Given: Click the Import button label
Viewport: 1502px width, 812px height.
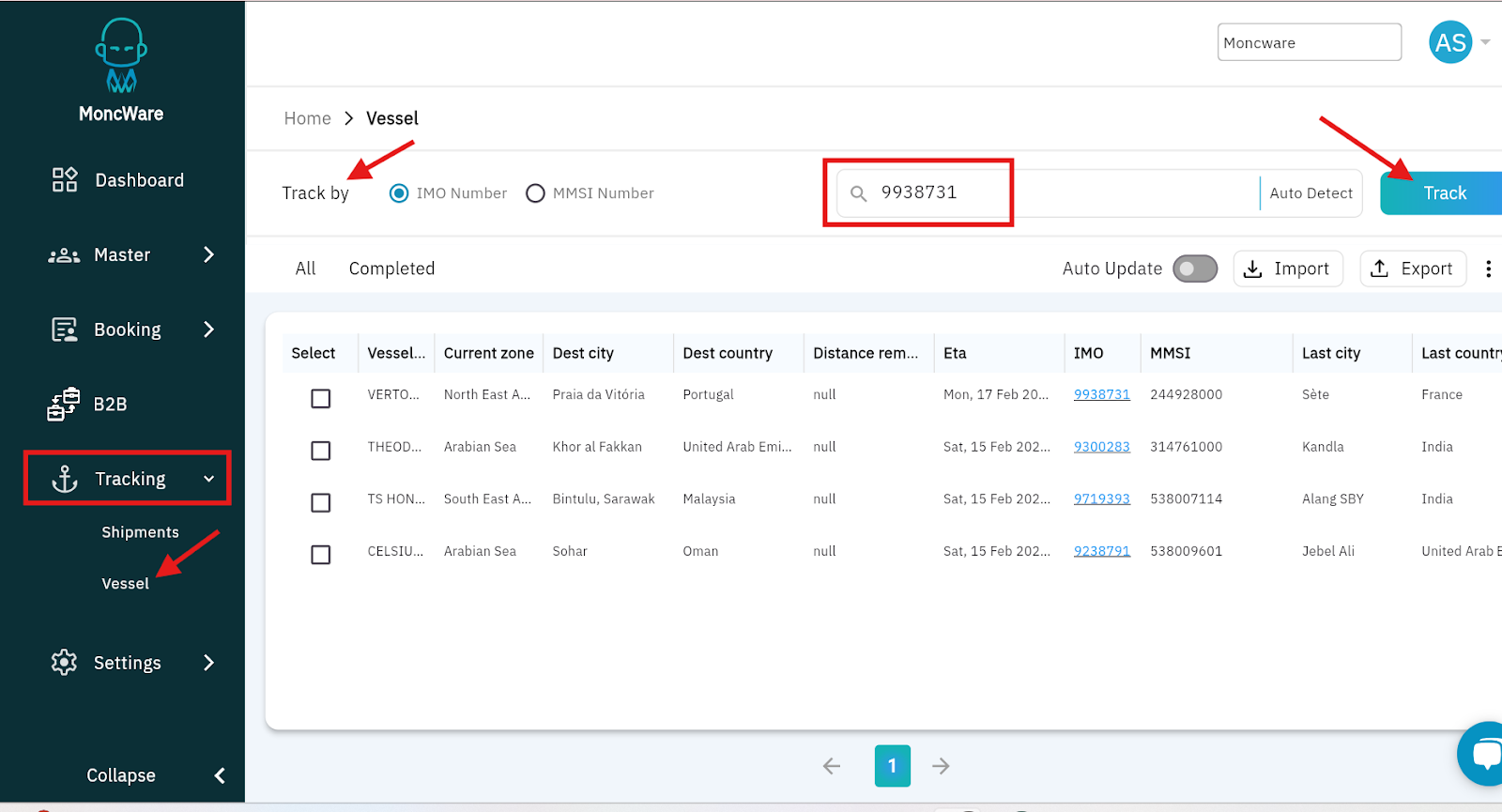Looking at the screenshot, I should pos(1301,269).
